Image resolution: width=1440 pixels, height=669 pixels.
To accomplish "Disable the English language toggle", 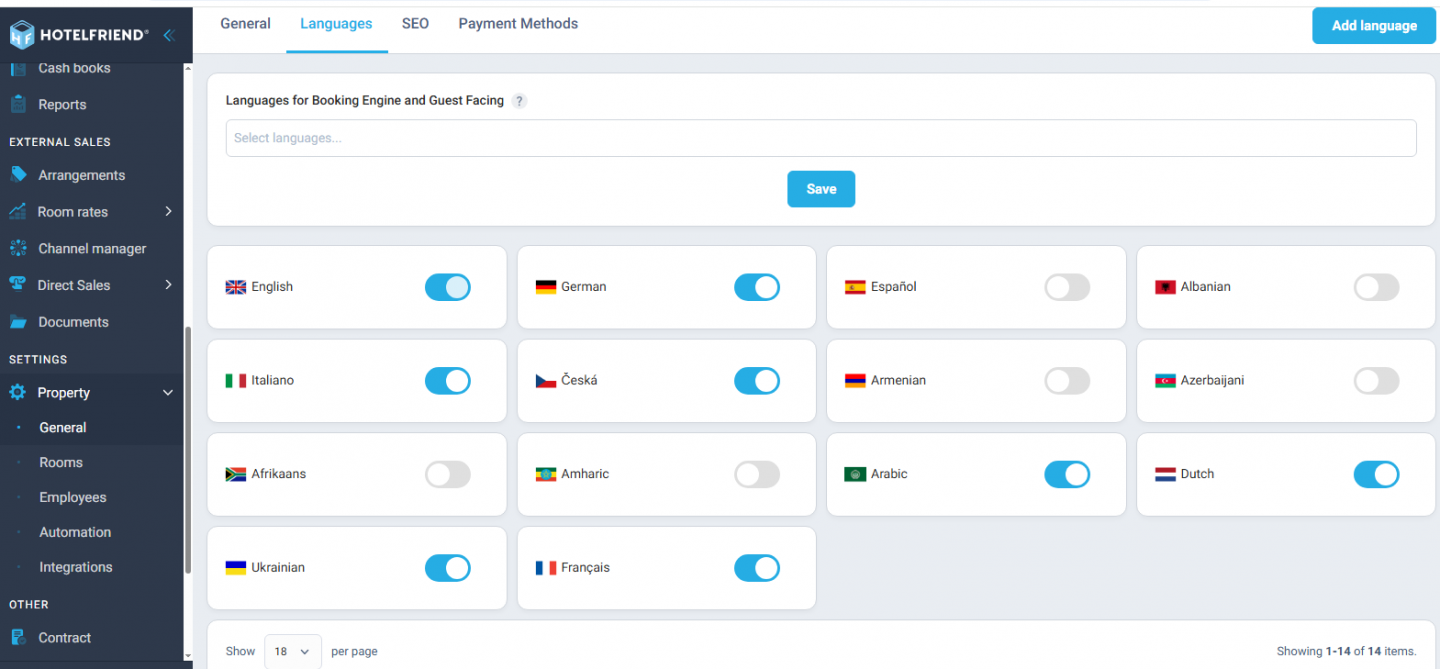I will click(447, 287).
